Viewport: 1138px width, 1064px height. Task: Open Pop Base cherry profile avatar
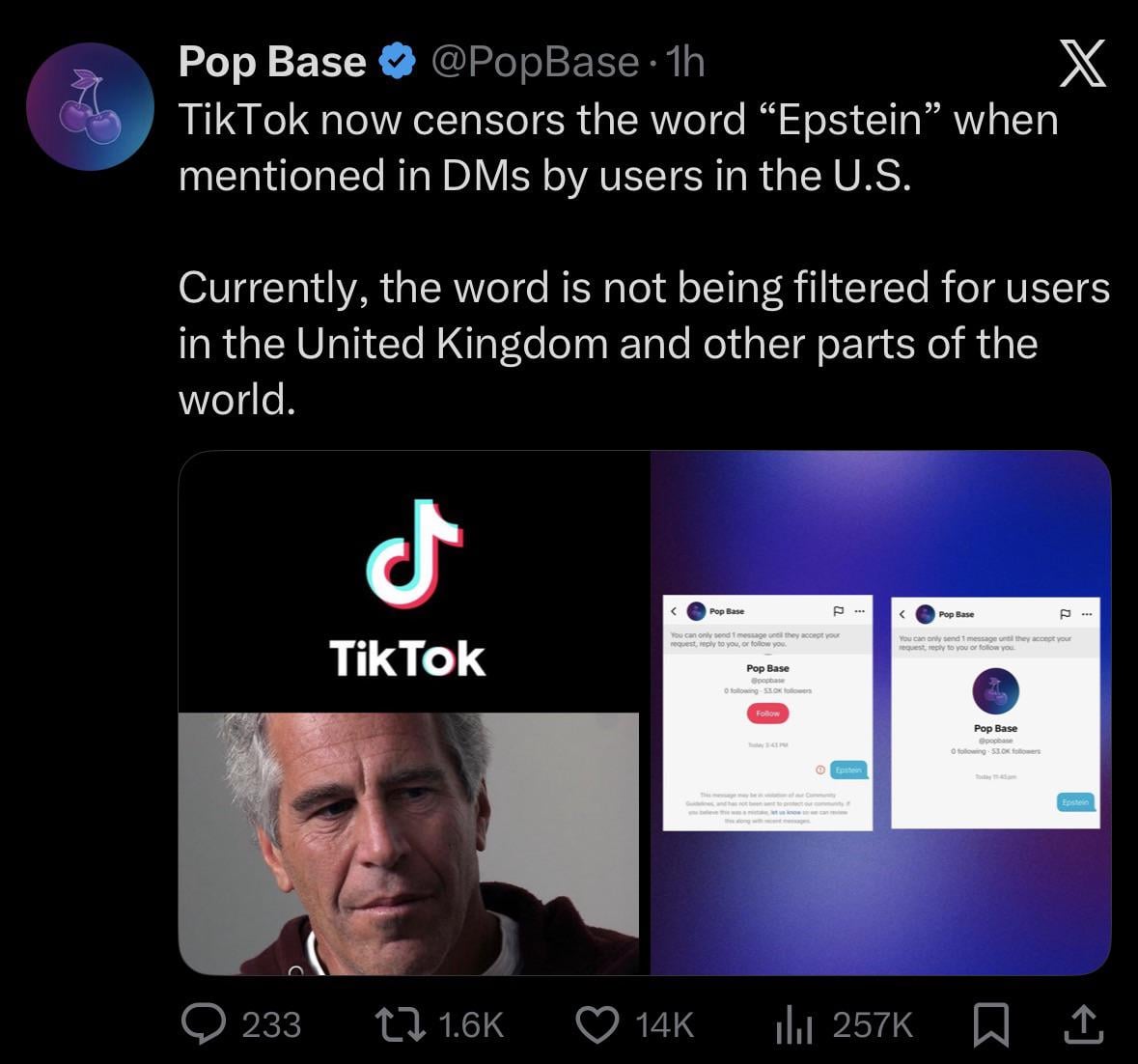[91, 107]
